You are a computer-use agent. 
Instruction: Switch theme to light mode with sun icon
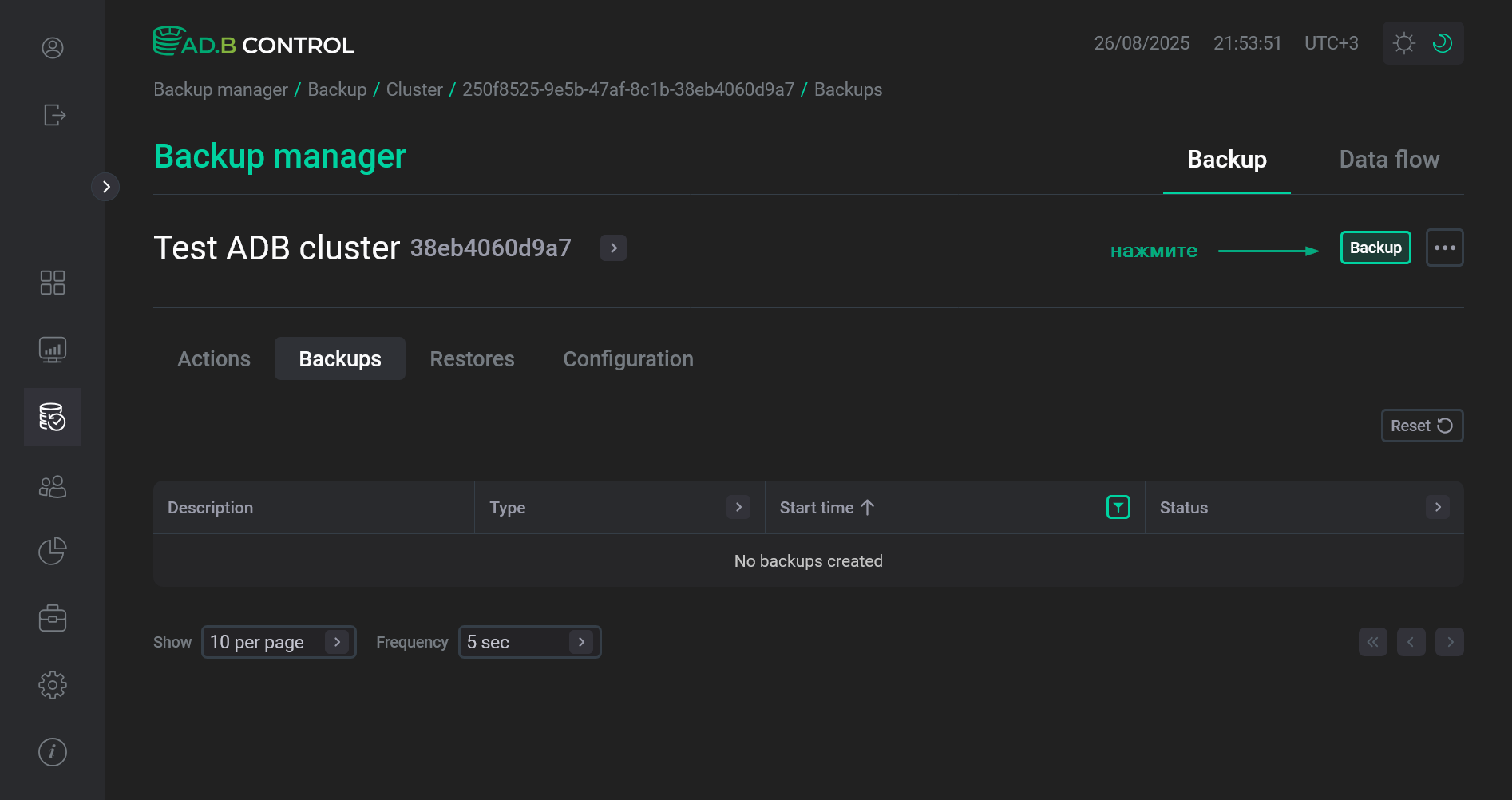(1403, 43)
